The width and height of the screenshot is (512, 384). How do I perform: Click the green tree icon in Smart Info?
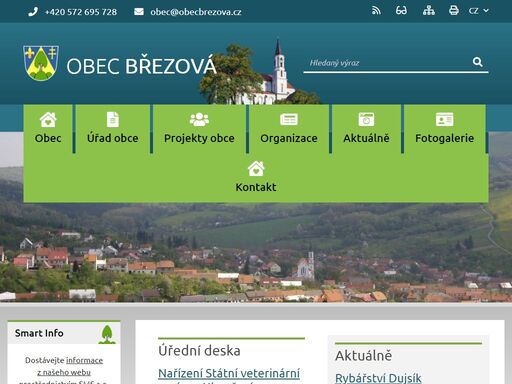click(107, 334)
